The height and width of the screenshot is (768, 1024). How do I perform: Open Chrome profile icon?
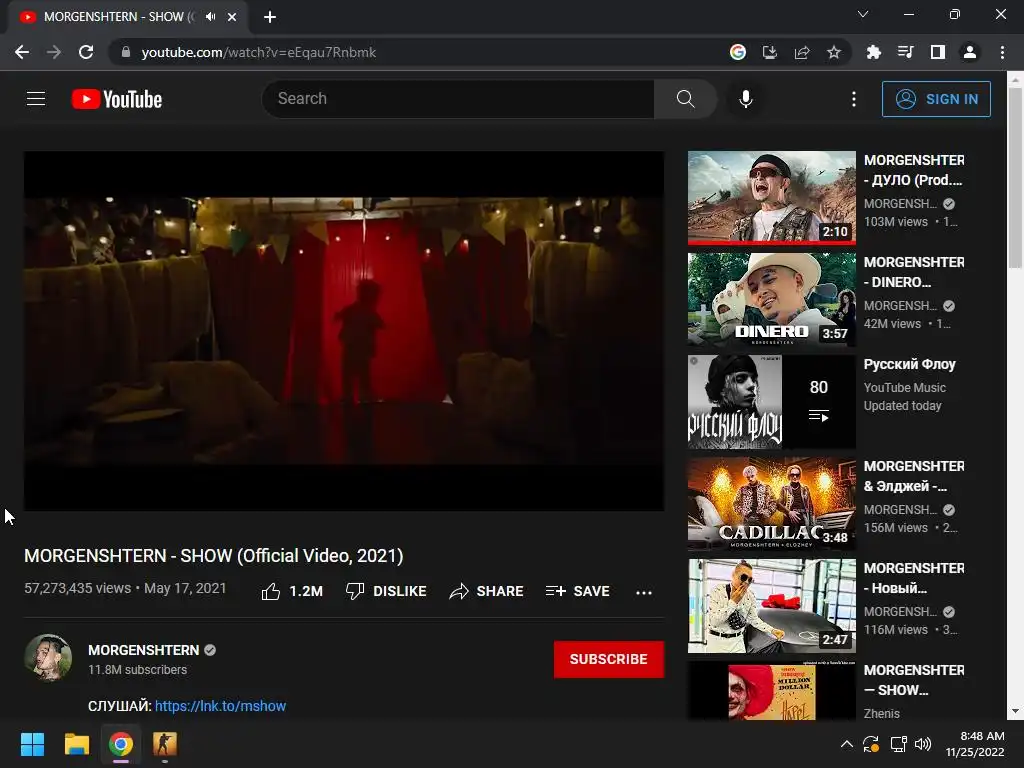point(969,52)
